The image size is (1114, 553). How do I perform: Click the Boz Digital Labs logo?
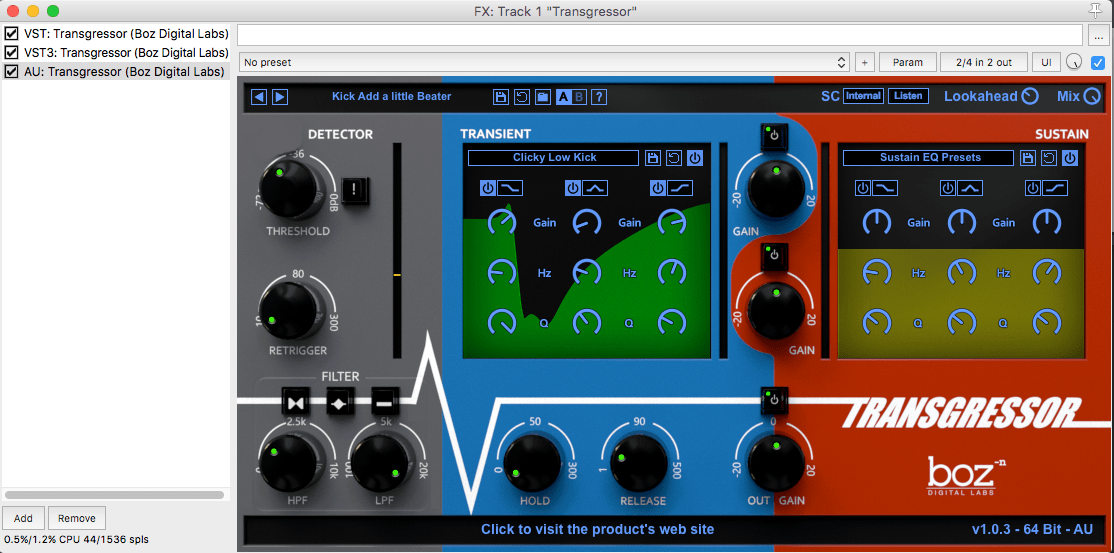(966, 476)
